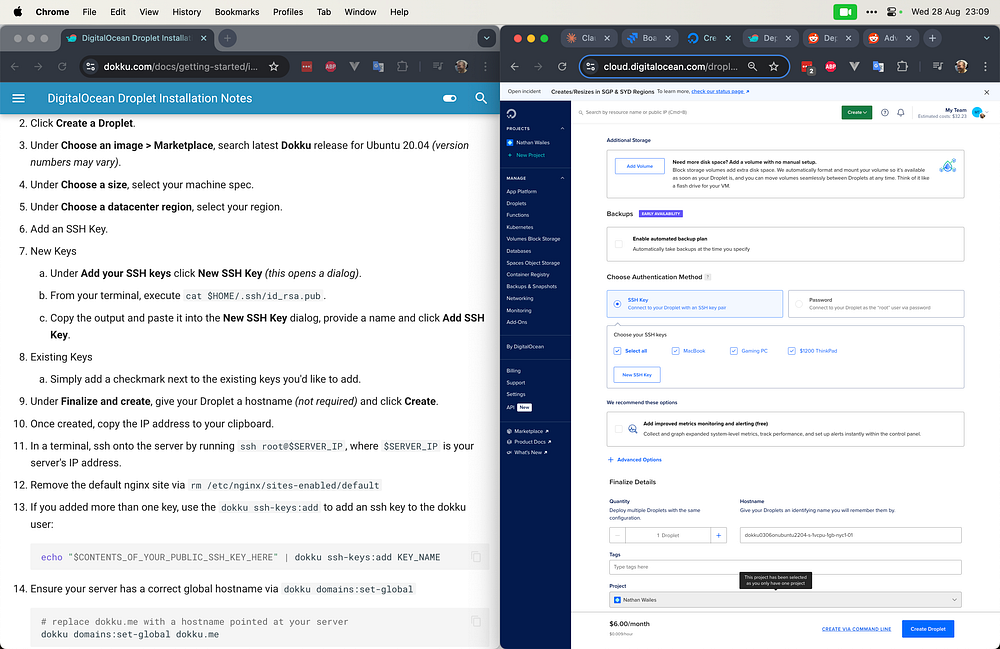Open new tab in left Chrome window
1000x649 pixels.
click(x=227, y=38)
